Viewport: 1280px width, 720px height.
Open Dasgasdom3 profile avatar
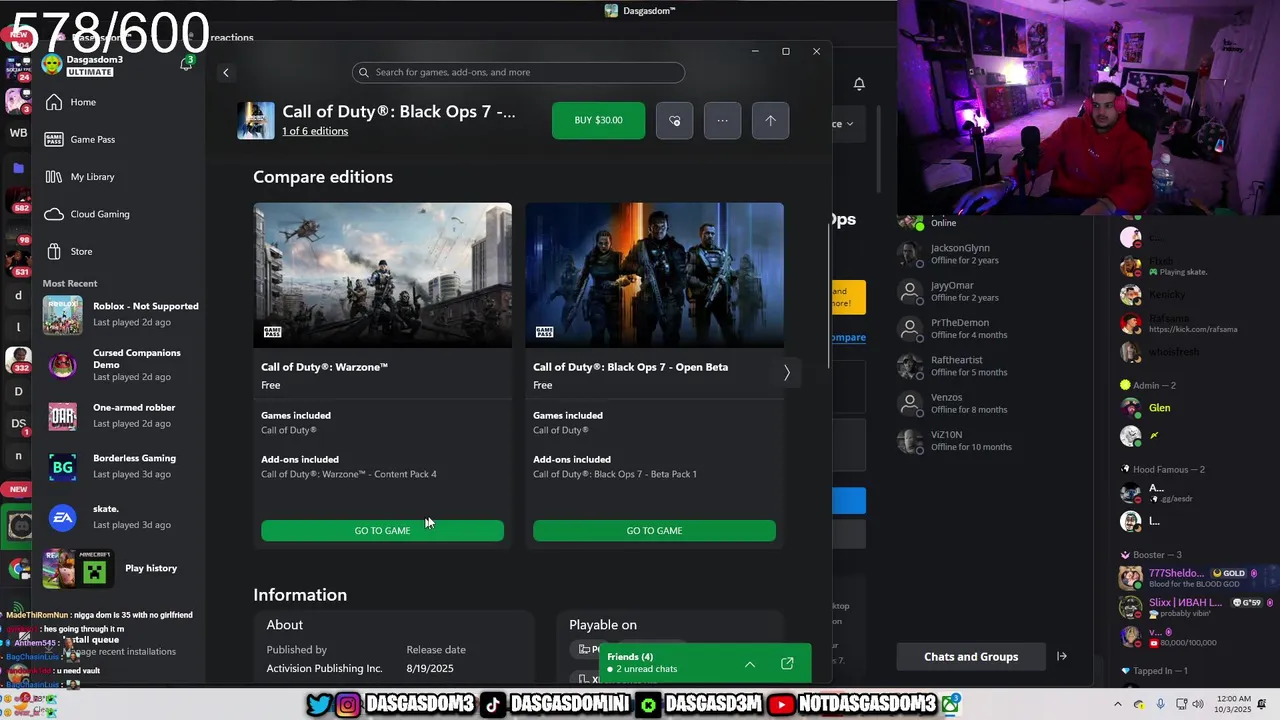[52, 65]
